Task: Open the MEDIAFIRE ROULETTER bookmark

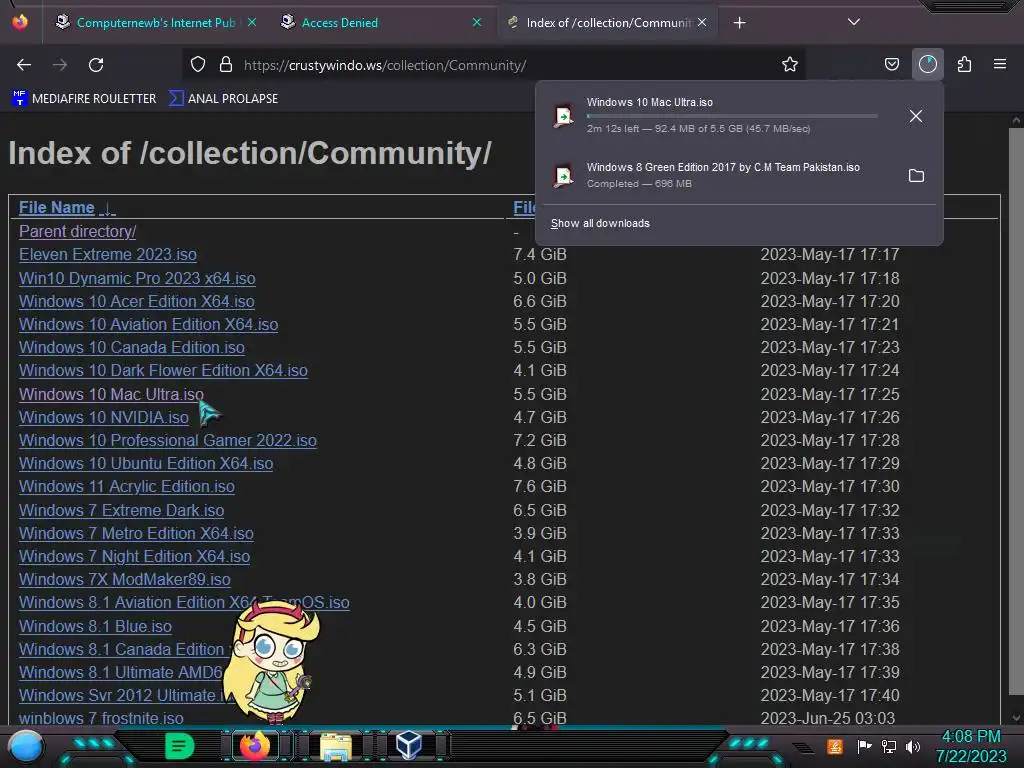Action: pyautogui.click(x=84, y=99)
